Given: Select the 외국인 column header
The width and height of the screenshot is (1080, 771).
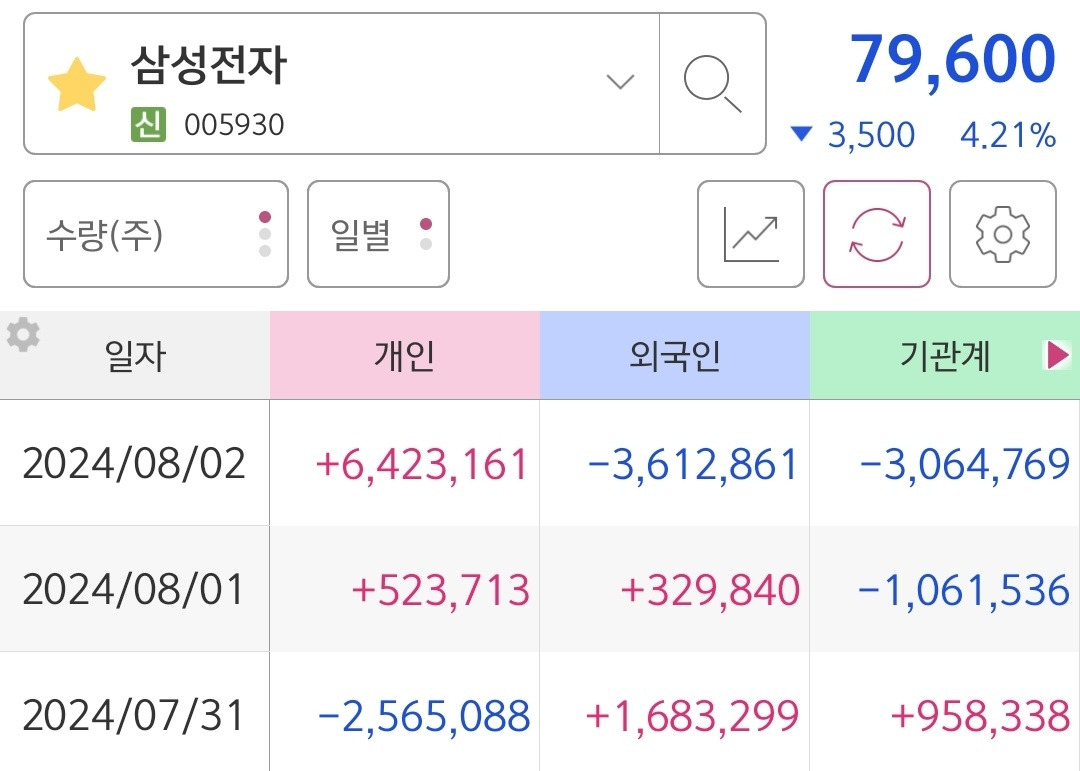Looking at the screenshot, I should click(675, 356).
